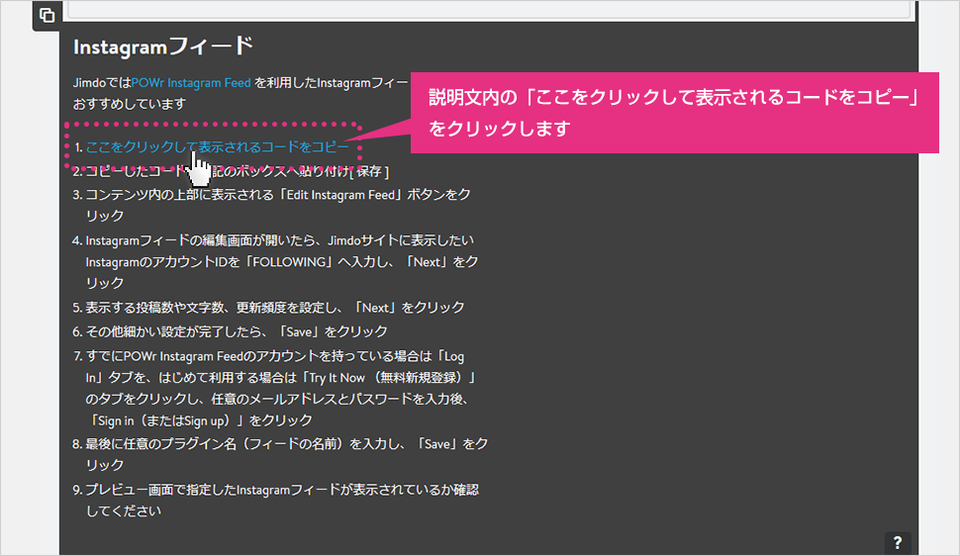Click step 3 text mentioning Edit Instagram Feed
Image resolution: width=960 pixels, height=556 pixels.
(x=278, y=205)
